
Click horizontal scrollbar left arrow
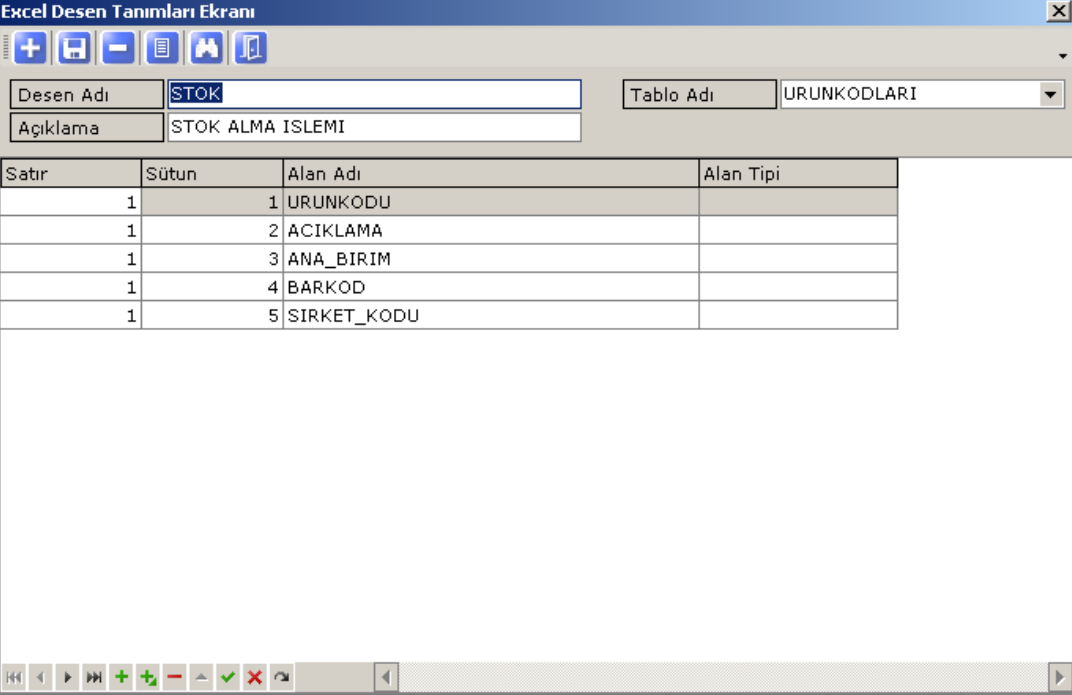(386, 677)
